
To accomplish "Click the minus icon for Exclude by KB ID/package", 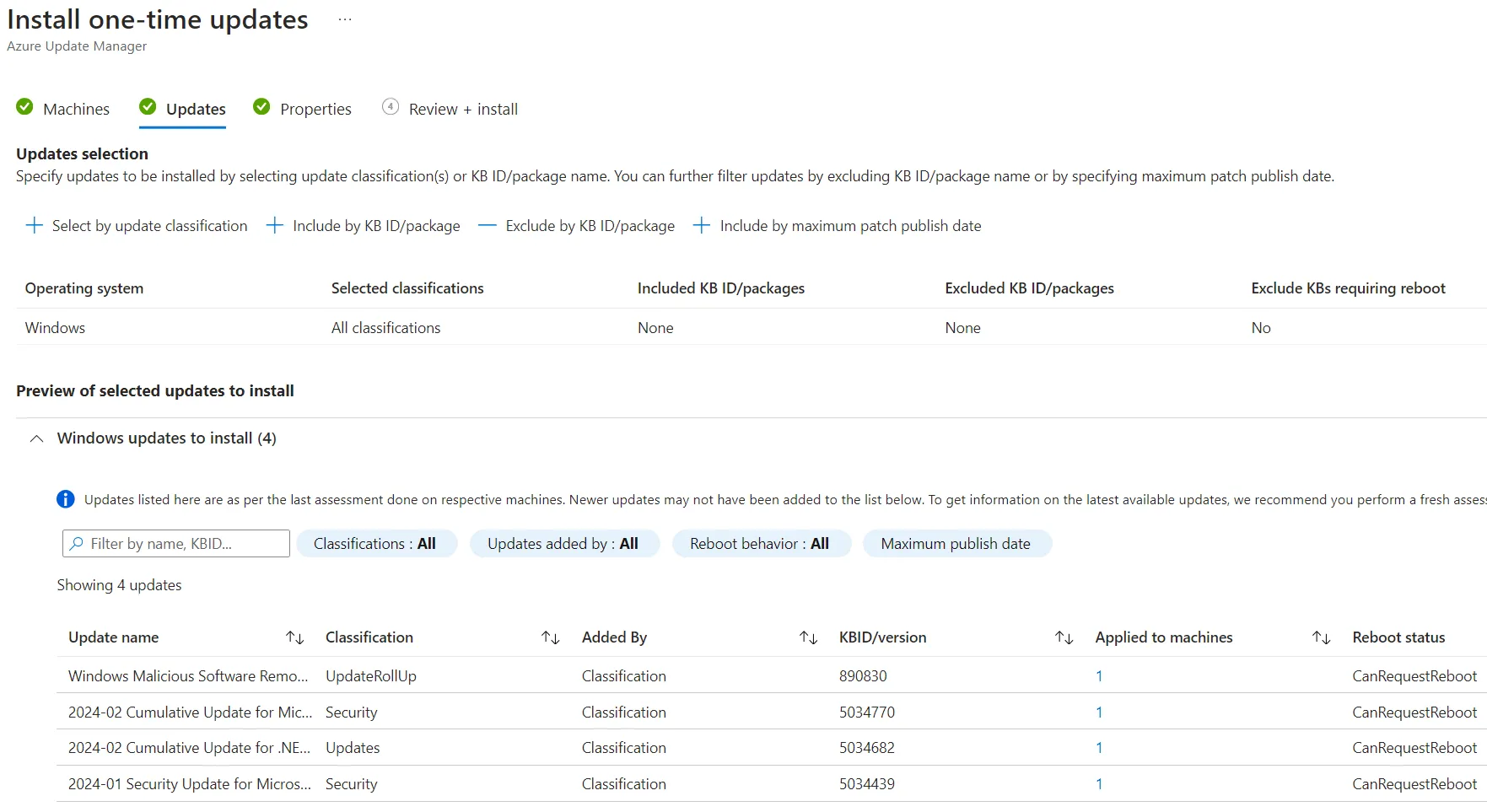I will tap(487, 226).
